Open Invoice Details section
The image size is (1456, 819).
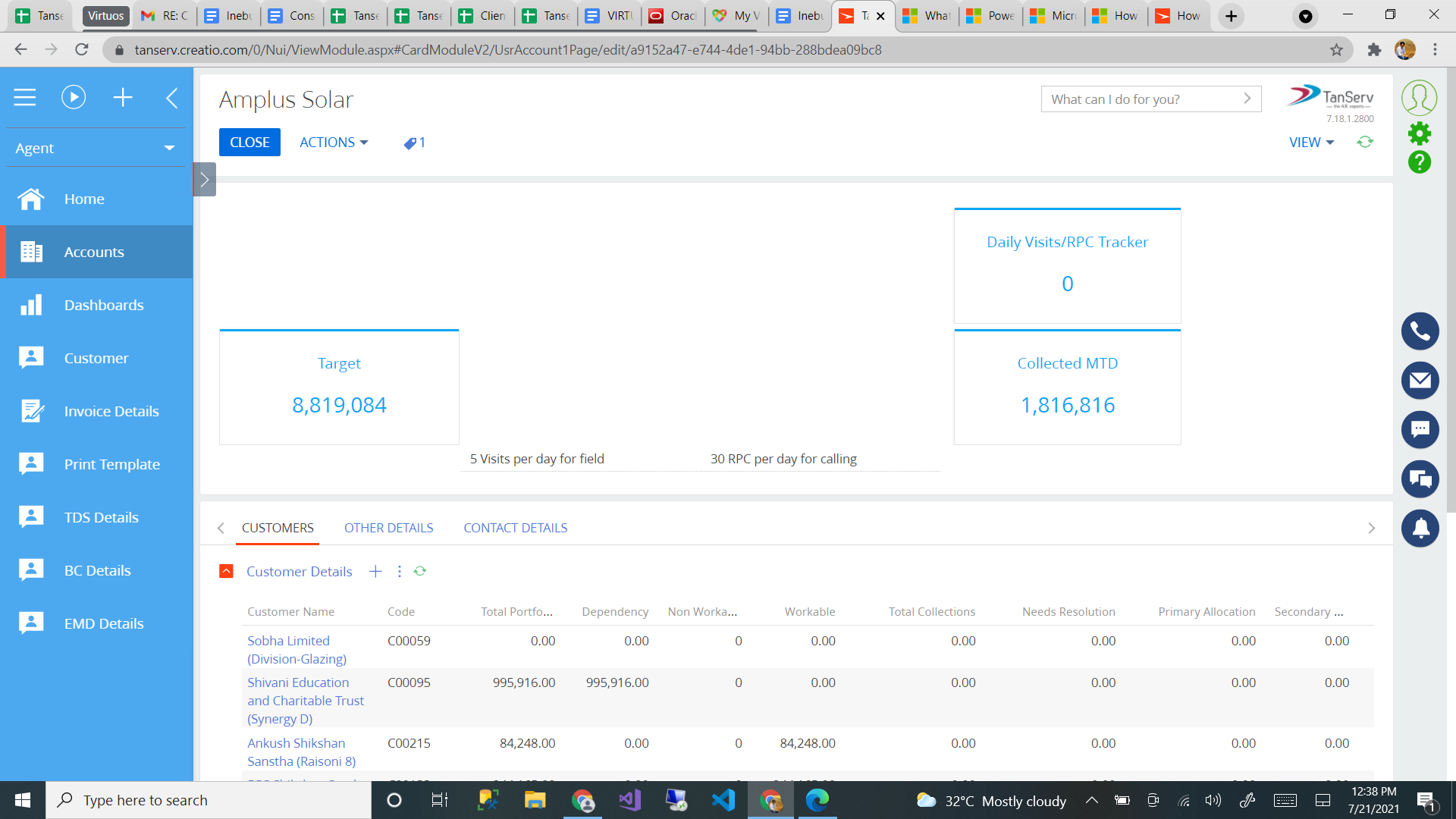tap(97, 411)
